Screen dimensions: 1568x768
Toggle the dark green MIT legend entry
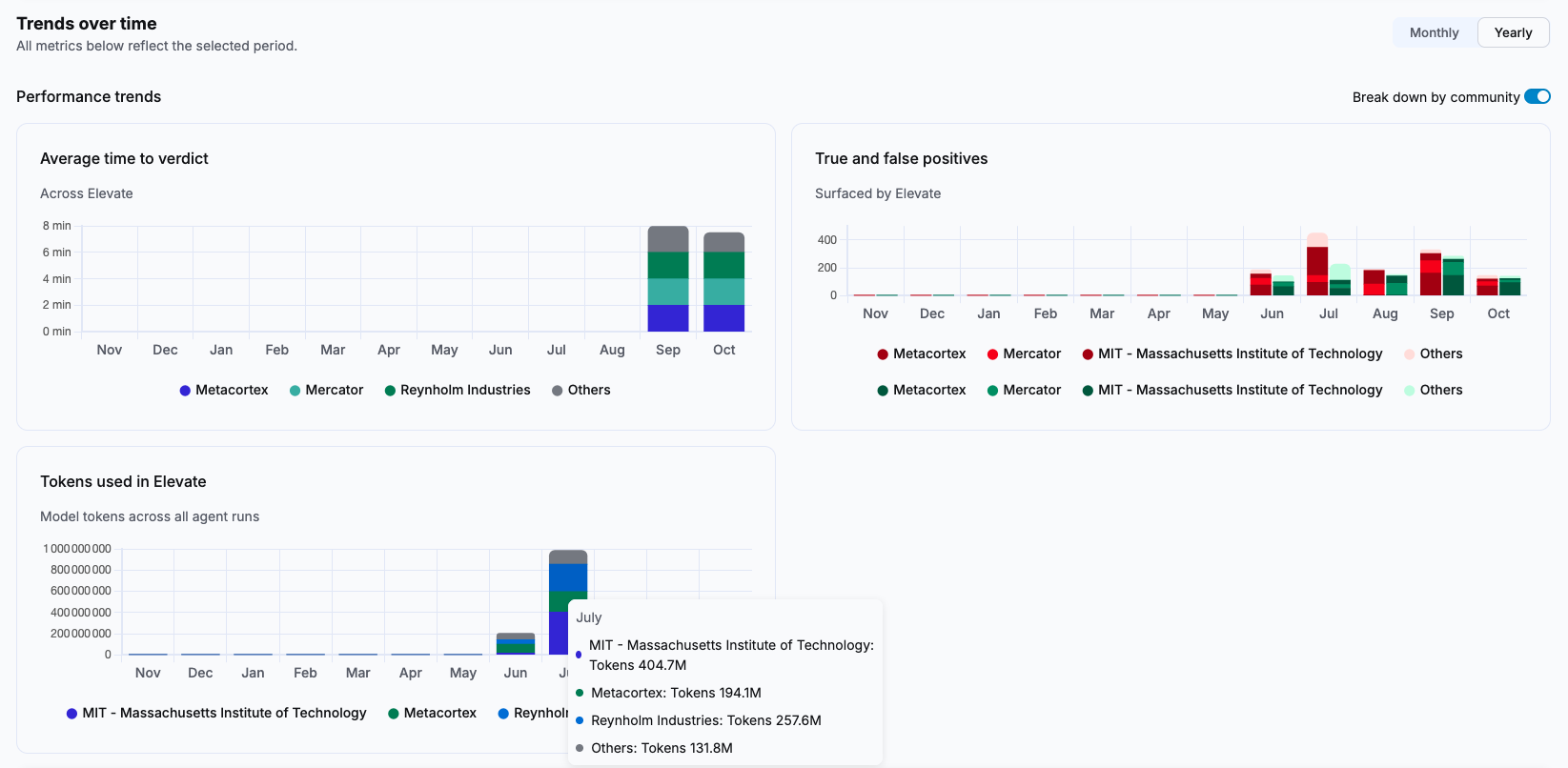[x=1232, y=390]
